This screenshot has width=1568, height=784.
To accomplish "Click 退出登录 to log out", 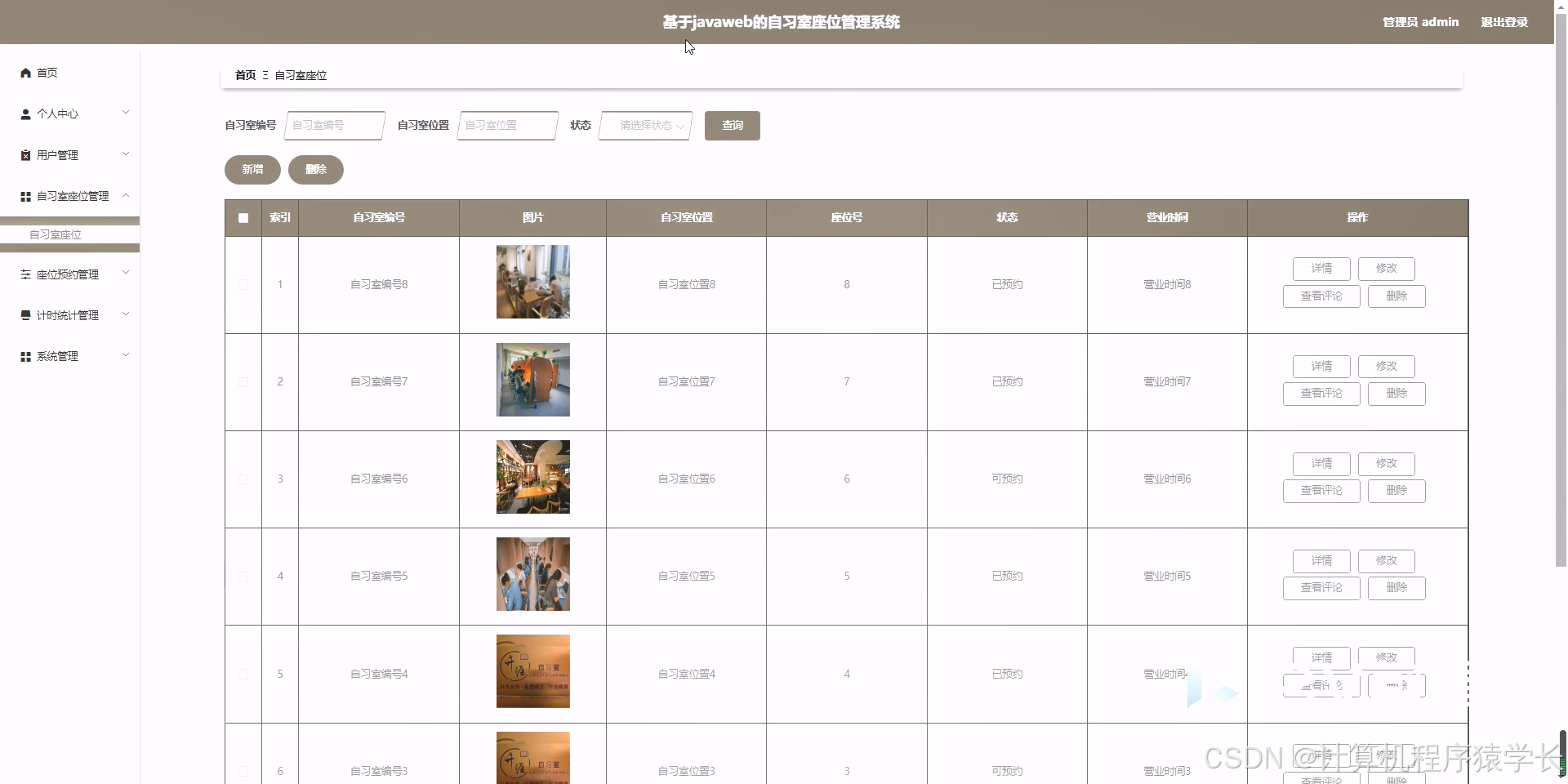I will coord(1504,22).
